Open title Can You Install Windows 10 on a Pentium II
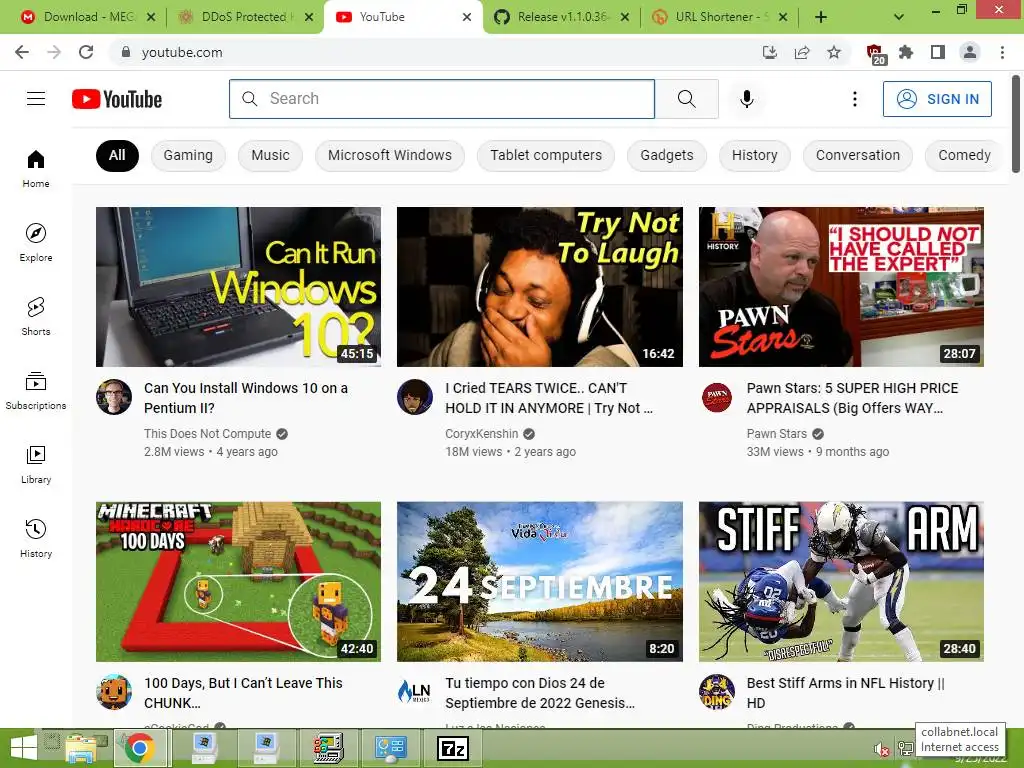The image size is (1024, 768). (x=246, y=398)
